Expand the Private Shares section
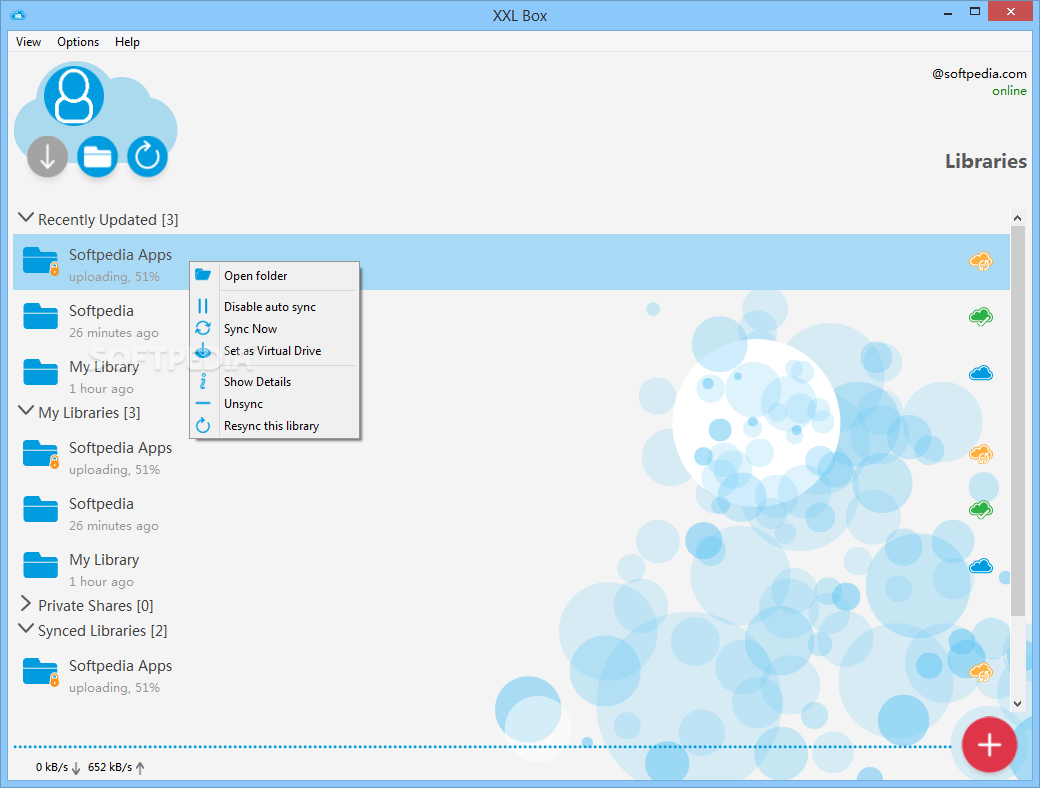 (x=26, y=604)
